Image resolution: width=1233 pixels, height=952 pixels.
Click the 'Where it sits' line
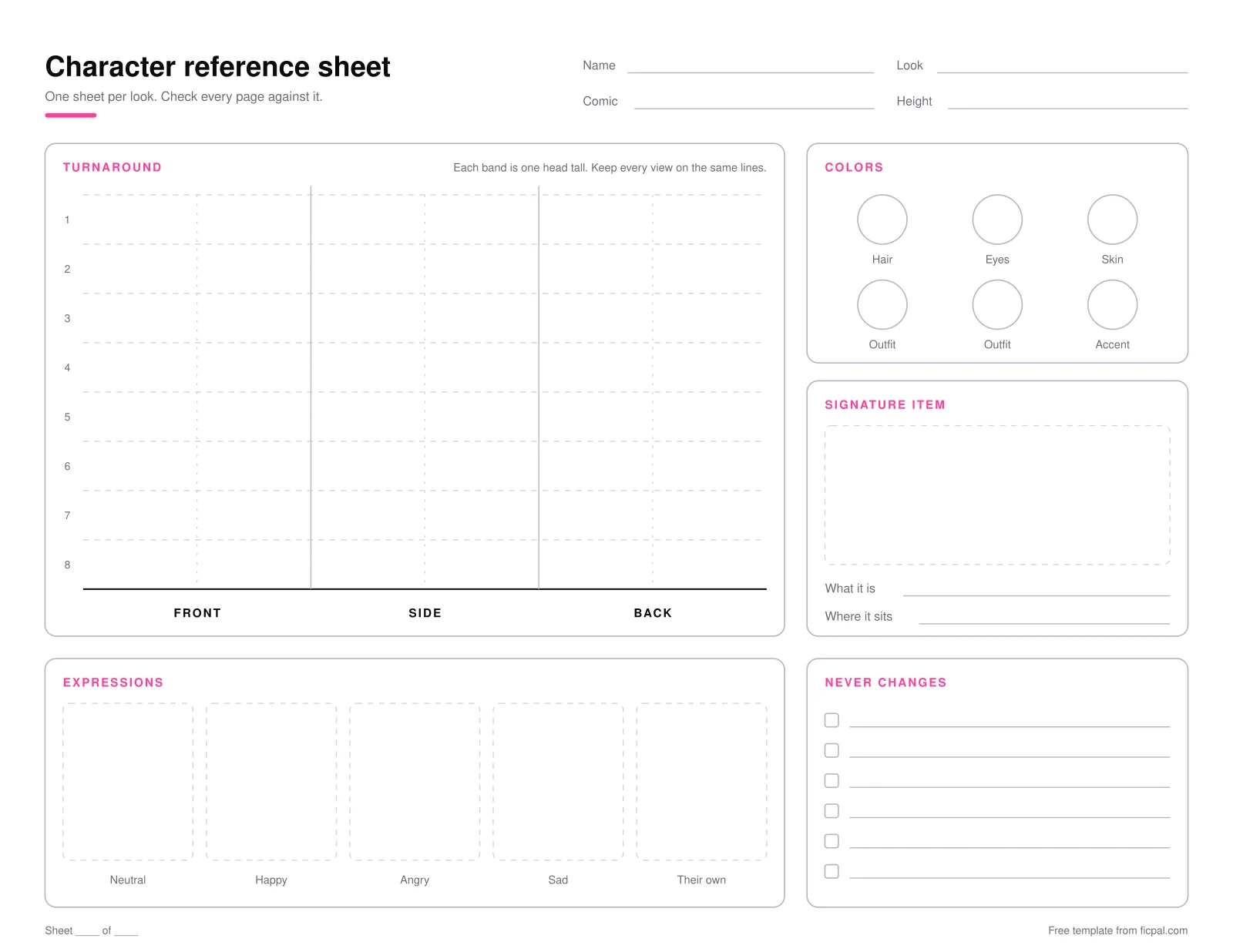[x=1044, y=622]
